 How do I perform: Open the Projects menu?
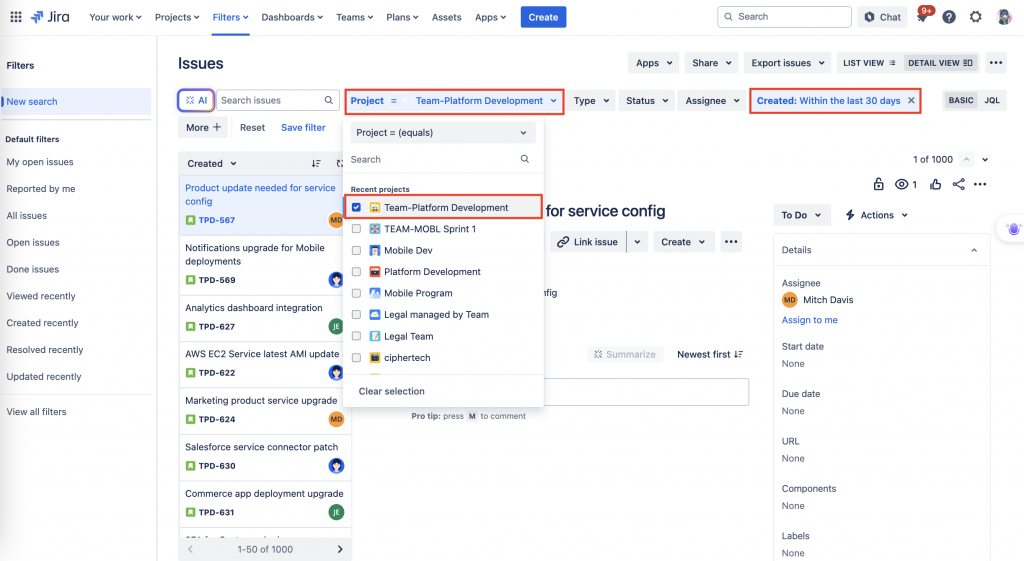pos(177,17)
